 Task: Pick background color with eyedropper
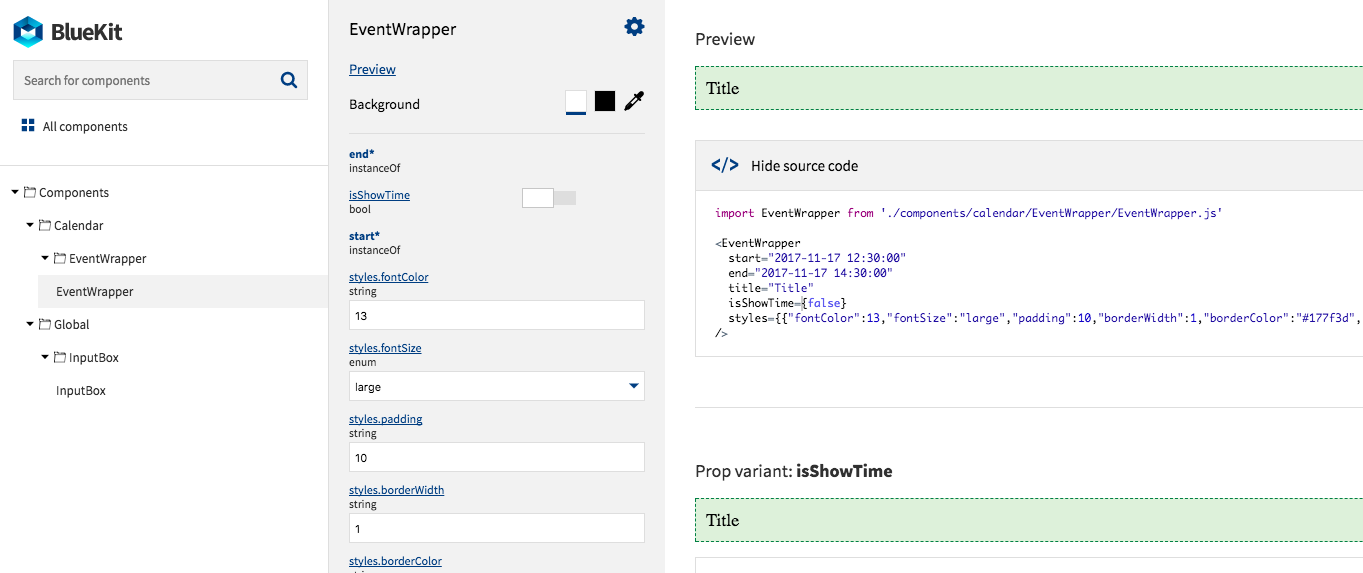tap(634, 101)
